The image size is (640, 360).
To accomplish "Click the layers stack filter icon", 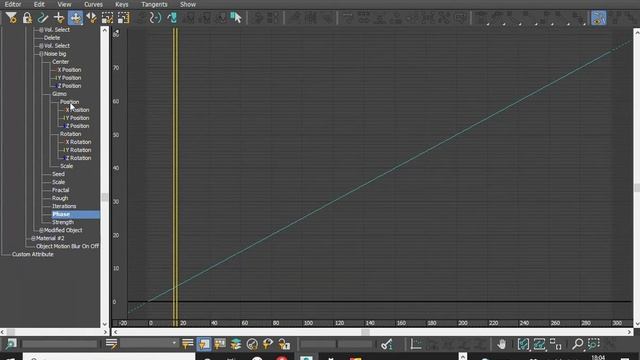I will point(236,344).
